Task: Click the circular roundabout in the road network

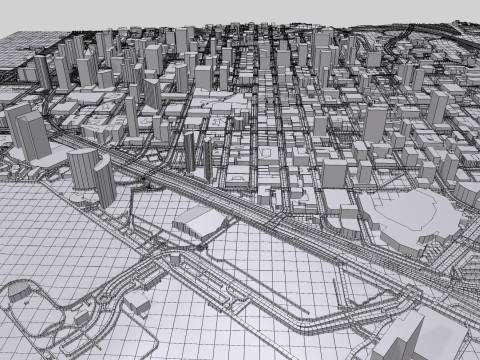Action: pyautogui.click(x=105, y=298)
